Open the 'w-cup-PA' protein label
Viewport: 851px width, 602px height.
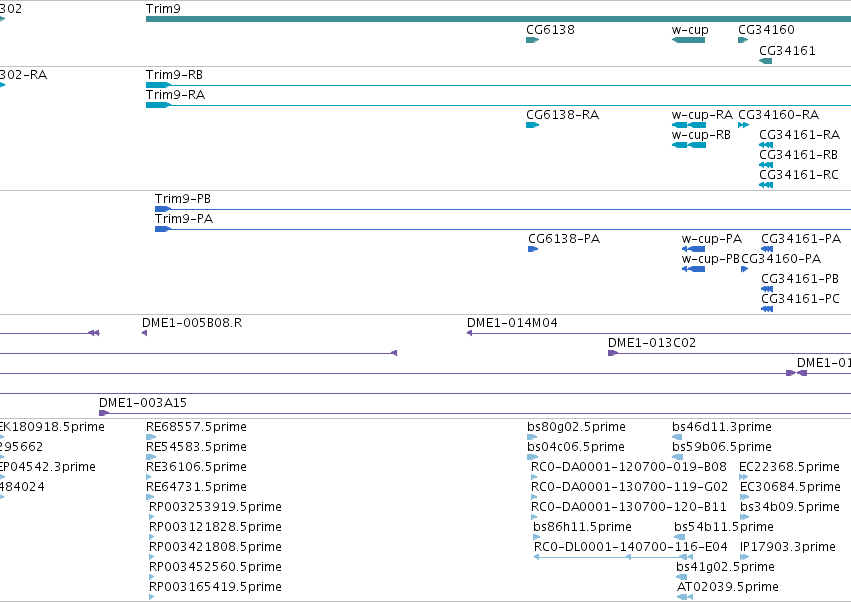pyautogui.click(x=712, y=239)
